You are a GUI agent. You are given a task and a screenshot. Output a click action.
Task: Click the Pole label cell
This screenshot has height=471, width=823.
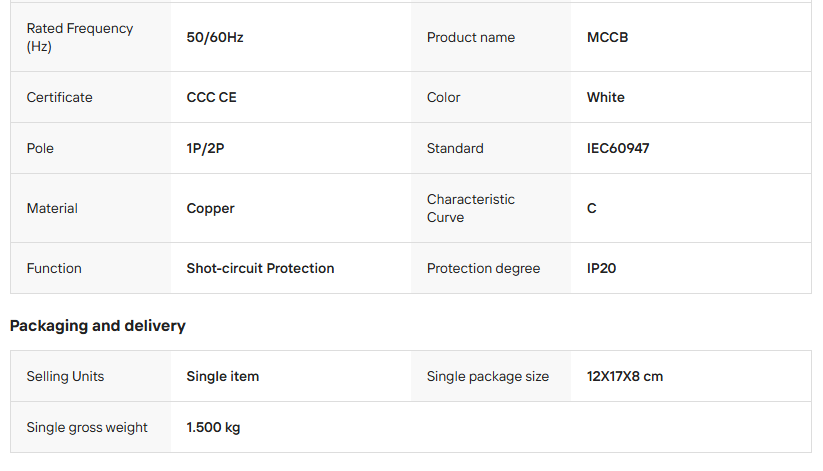pos(40,148)
